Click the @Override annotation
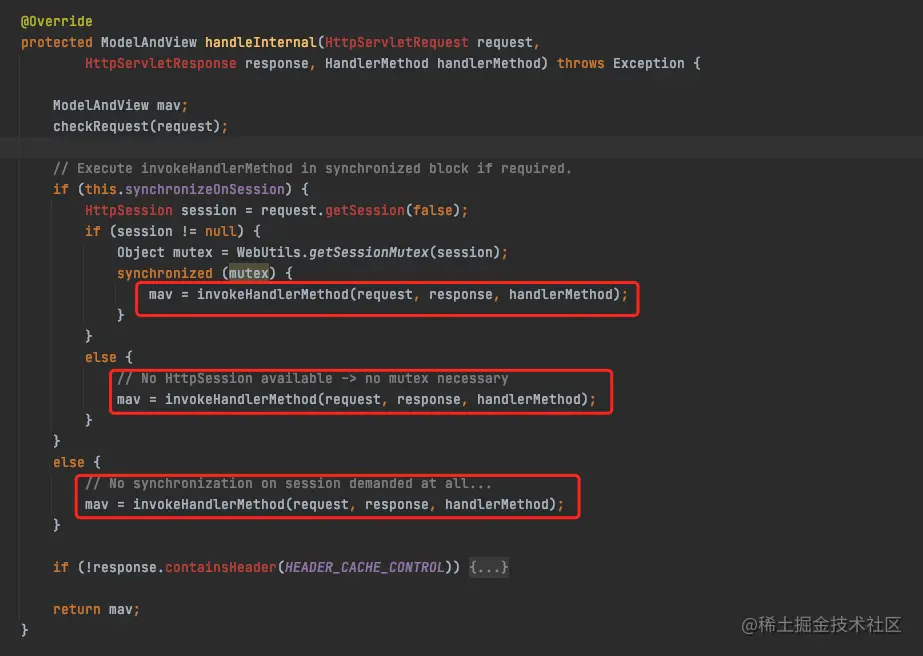The height and width of the screenshot is (656, 923). 56,20
